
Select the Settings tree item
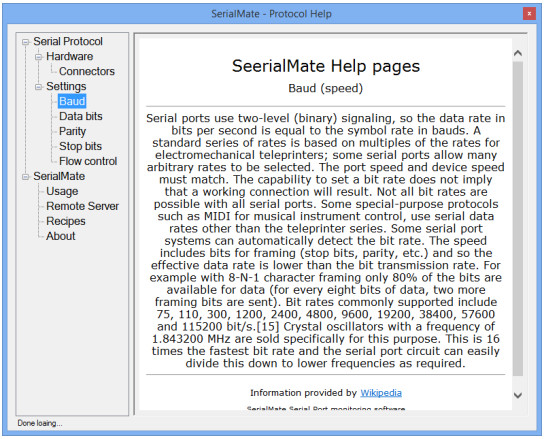[x=66, y=86]
